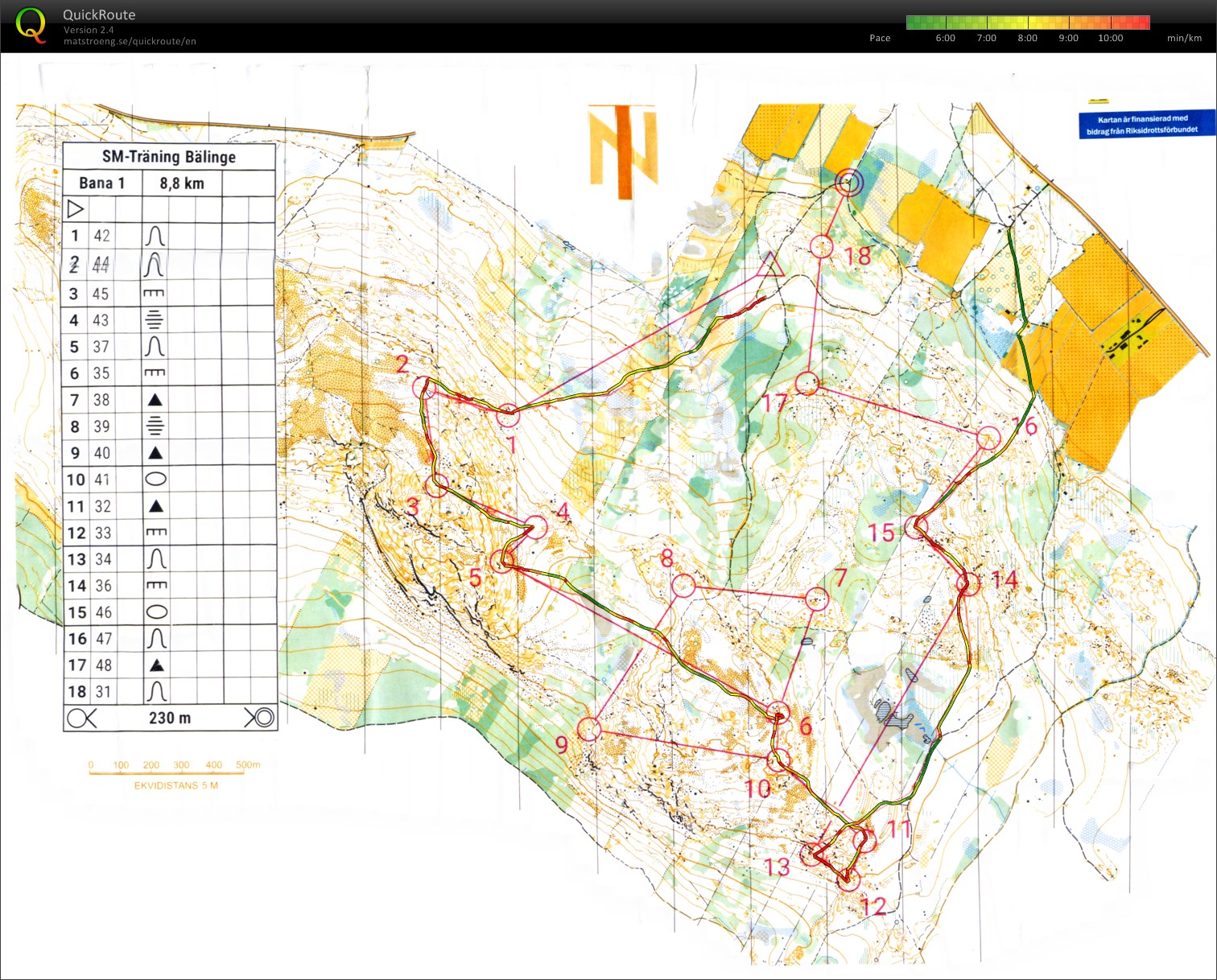
Task: Click the start triangle in the table
Action: pos(75,209)
